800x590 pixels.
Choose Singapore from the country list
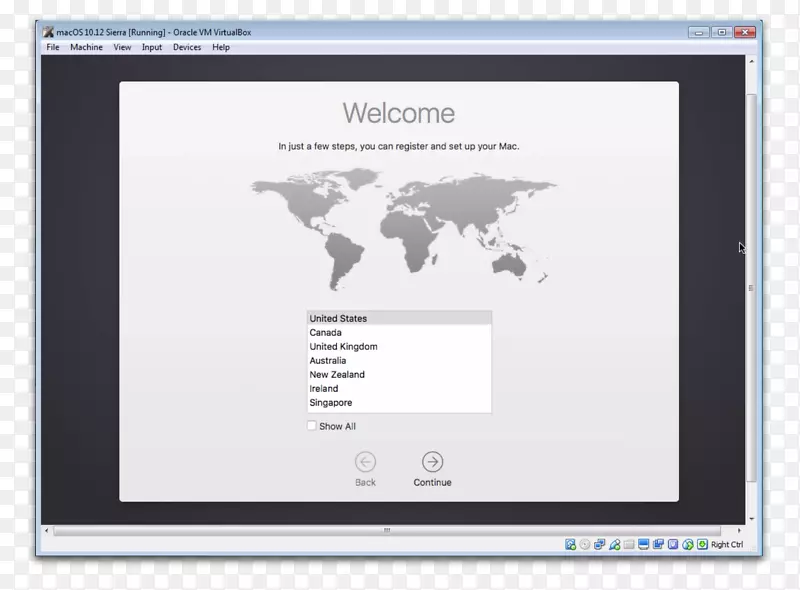331,403
